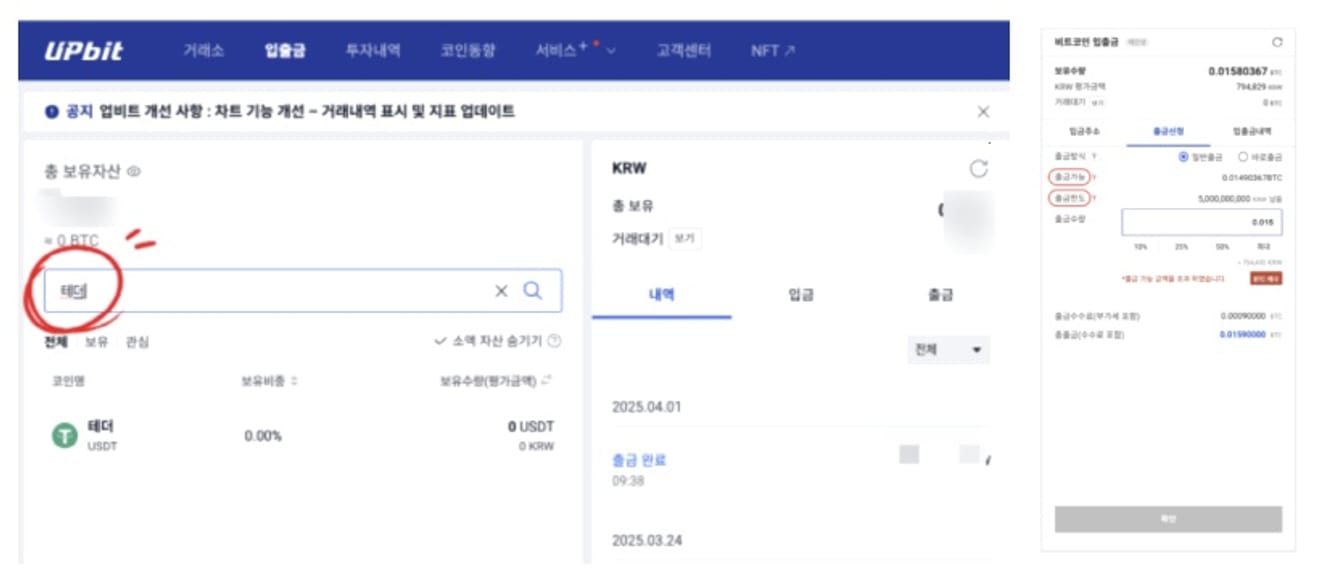Toggle the eye icon beside 총 보유자산
The height and width of the screenshot is (580, 1320).
coord(134,171)
